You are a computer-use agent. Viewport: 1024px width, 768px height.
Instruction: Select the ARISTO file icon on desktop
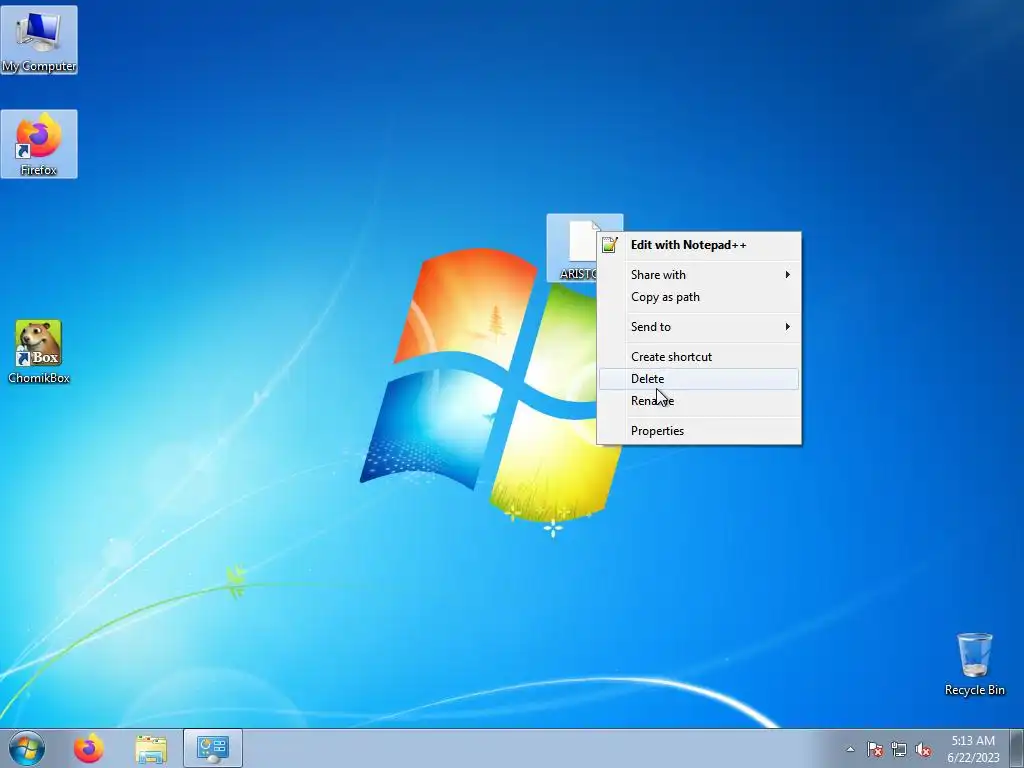pyautogui.click(x=573, y=248)
